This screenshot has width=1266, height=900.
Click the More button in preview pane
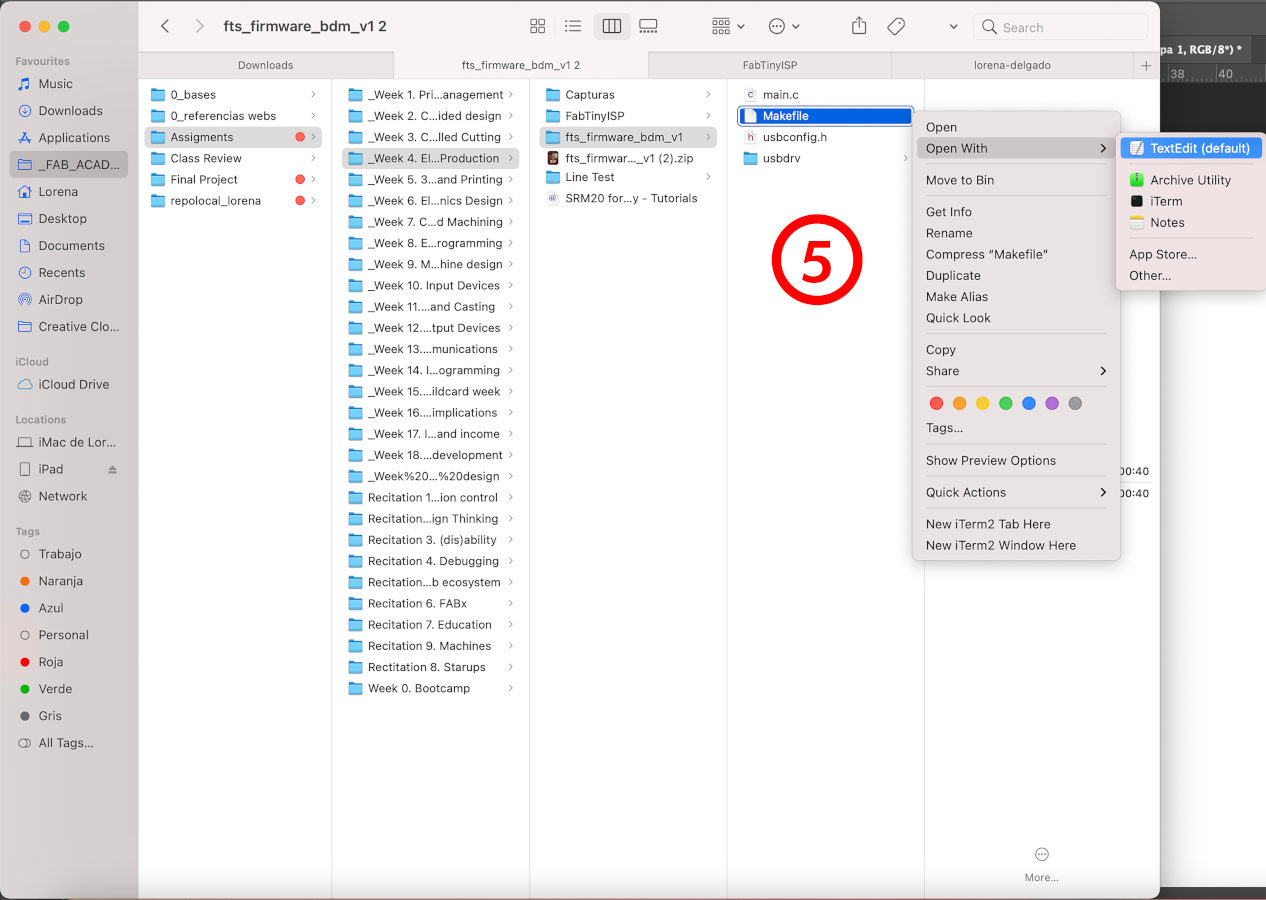(x=1041, y=864)
